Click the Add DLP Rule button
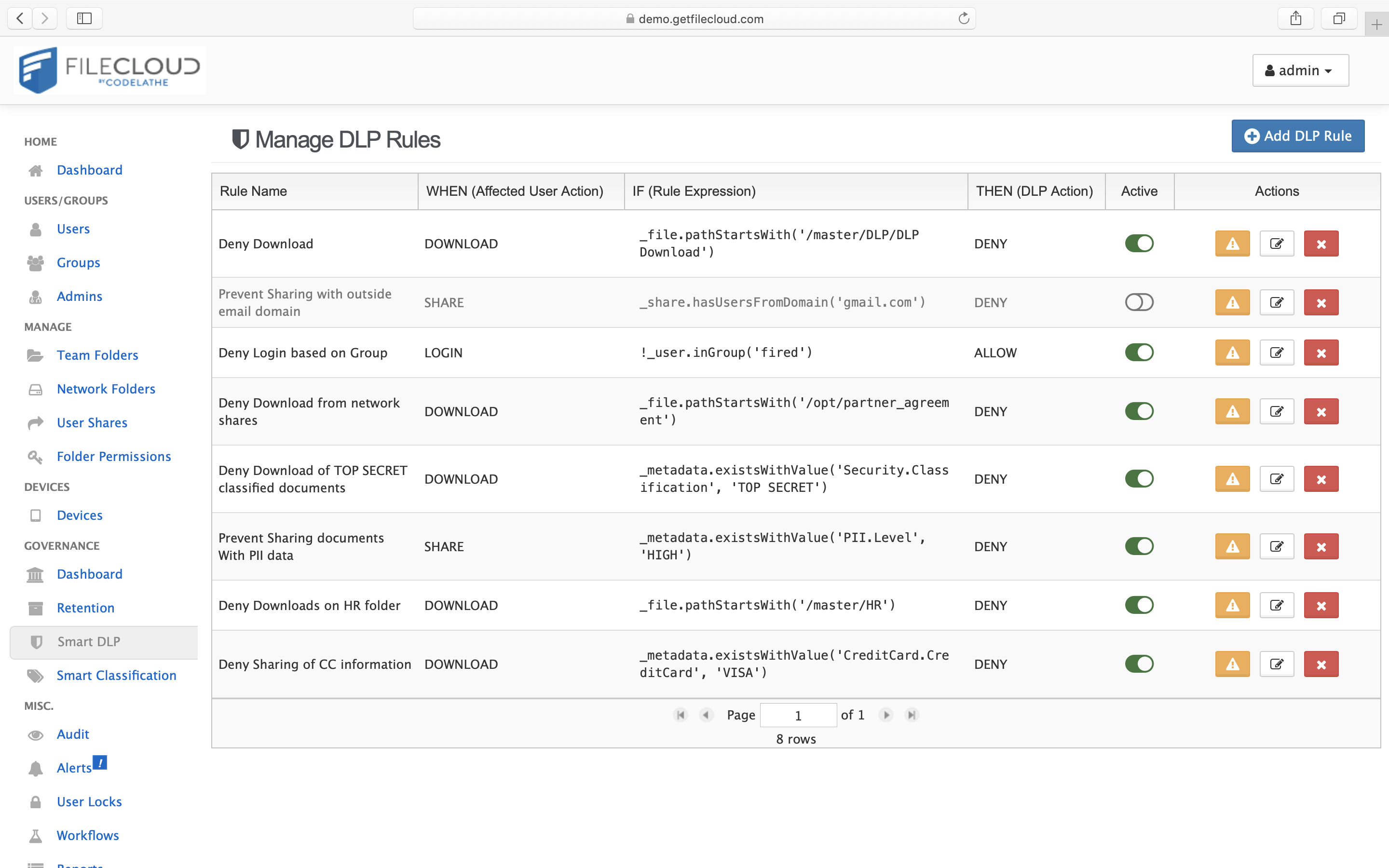The height and width of the screenshot is (868, 1389). point(1298,136)
